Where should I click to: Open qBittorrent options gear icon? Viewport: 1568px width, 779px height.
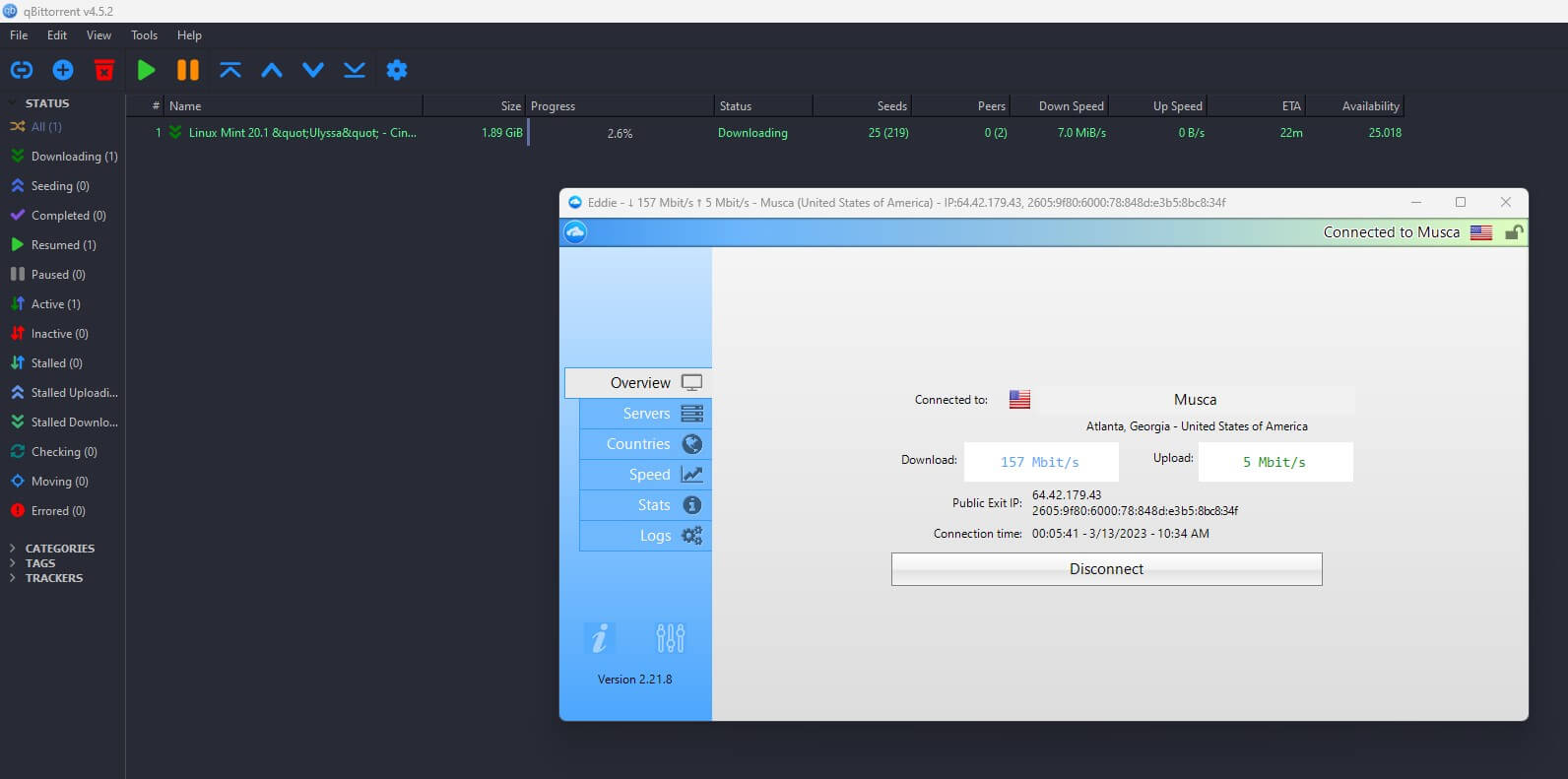coord(397,70)
